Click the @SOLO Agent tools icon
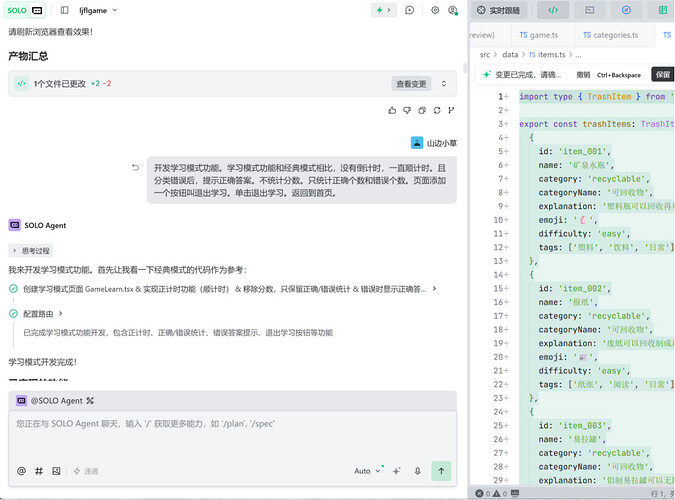Viewport: 675px width, 500px height. (90, 401)
